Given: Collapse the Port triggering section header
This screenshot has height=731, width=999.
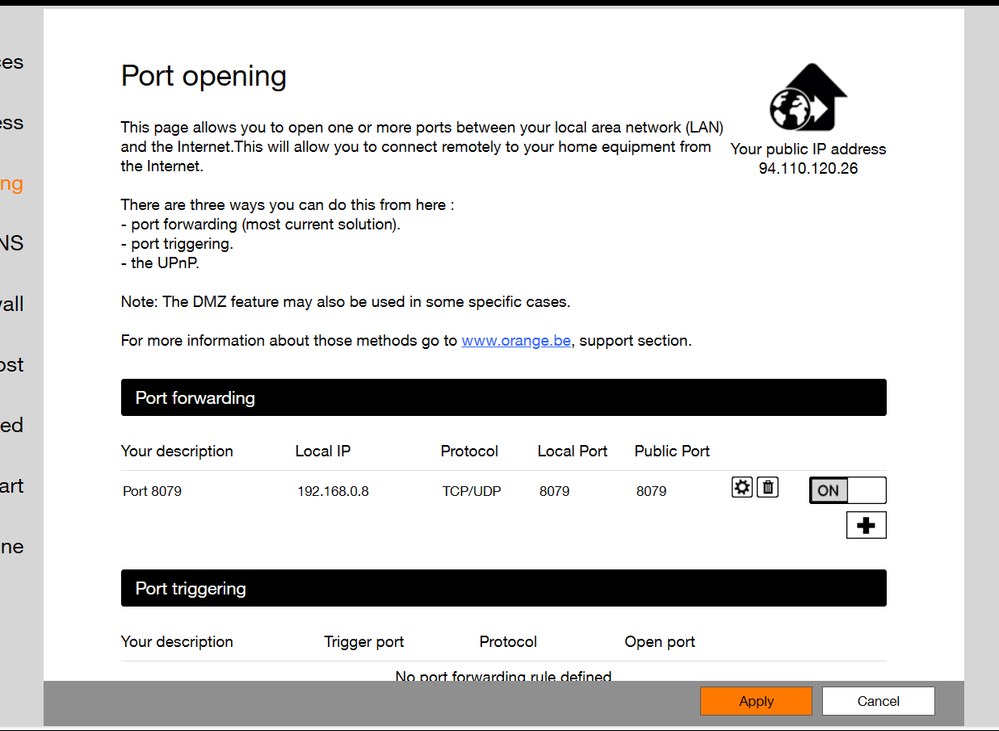Looking at the screenshot, I should (x=503, y=588).
